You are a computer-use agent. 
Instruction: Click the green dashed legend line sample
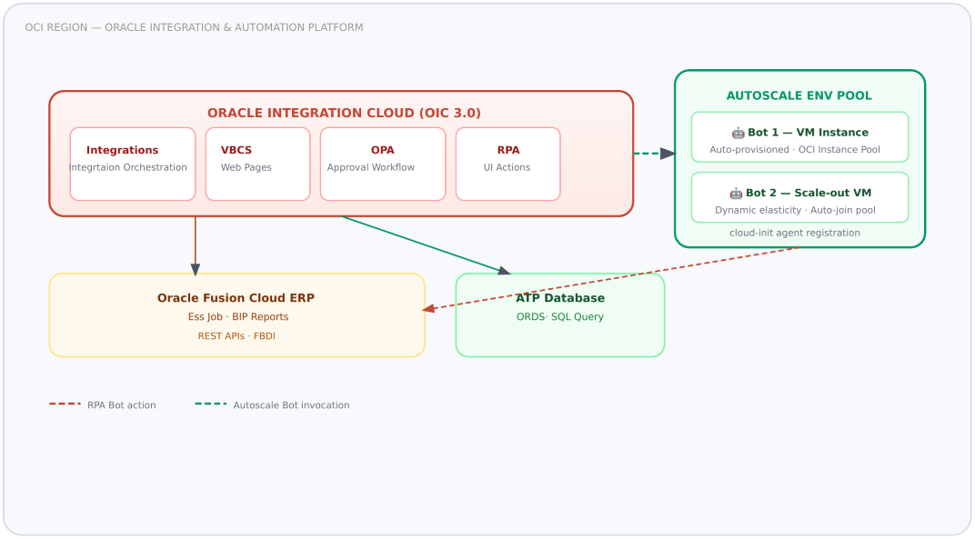click(211, 404)
